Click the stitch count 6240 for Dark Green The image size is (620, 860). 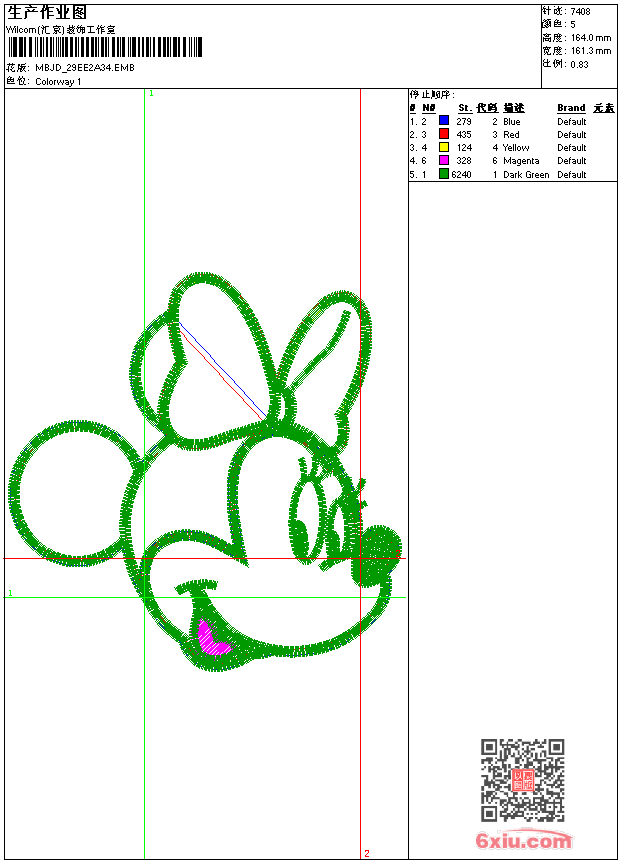pyautogui.click(x=461, y=174)
